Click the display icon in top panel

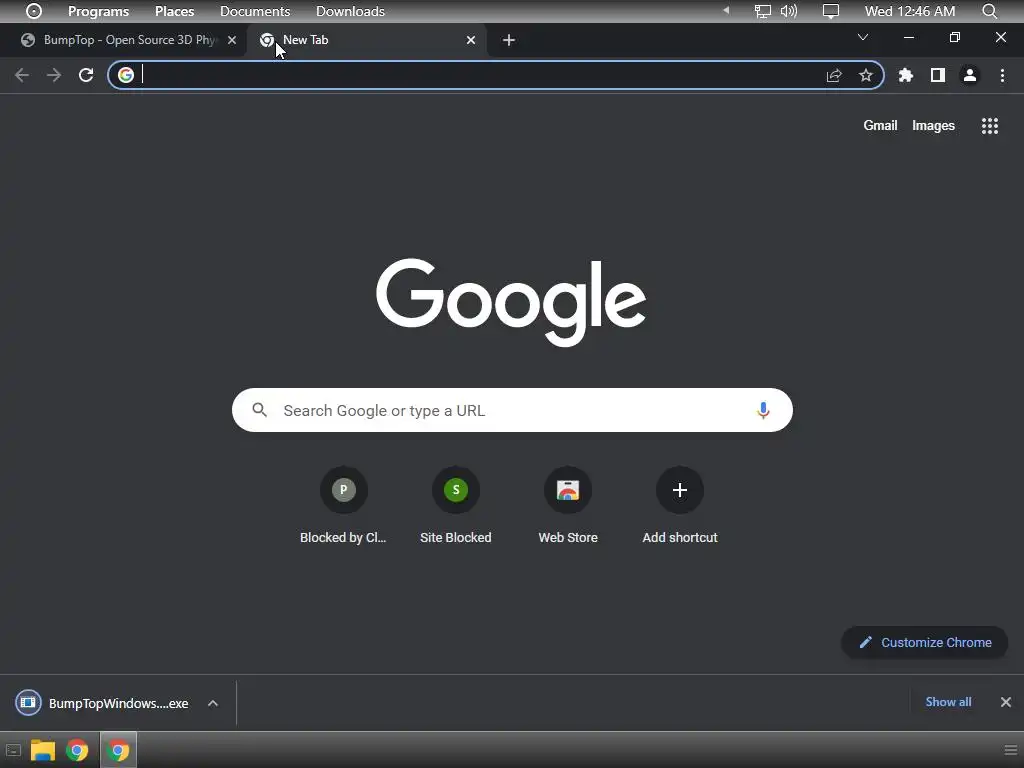(x=831, y=11)
